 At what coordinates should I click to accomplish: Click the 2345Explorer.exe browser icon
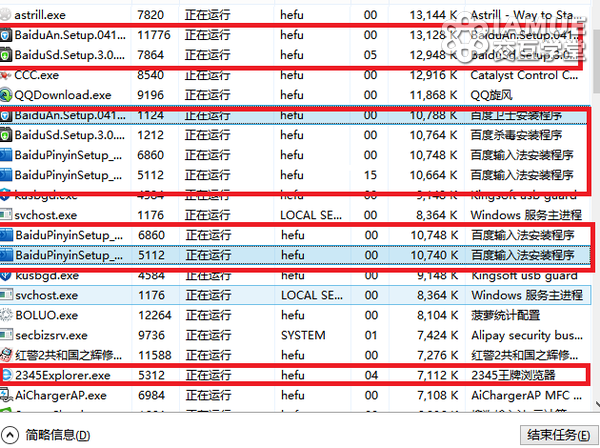pyautogui.click(x=7, y=375)
